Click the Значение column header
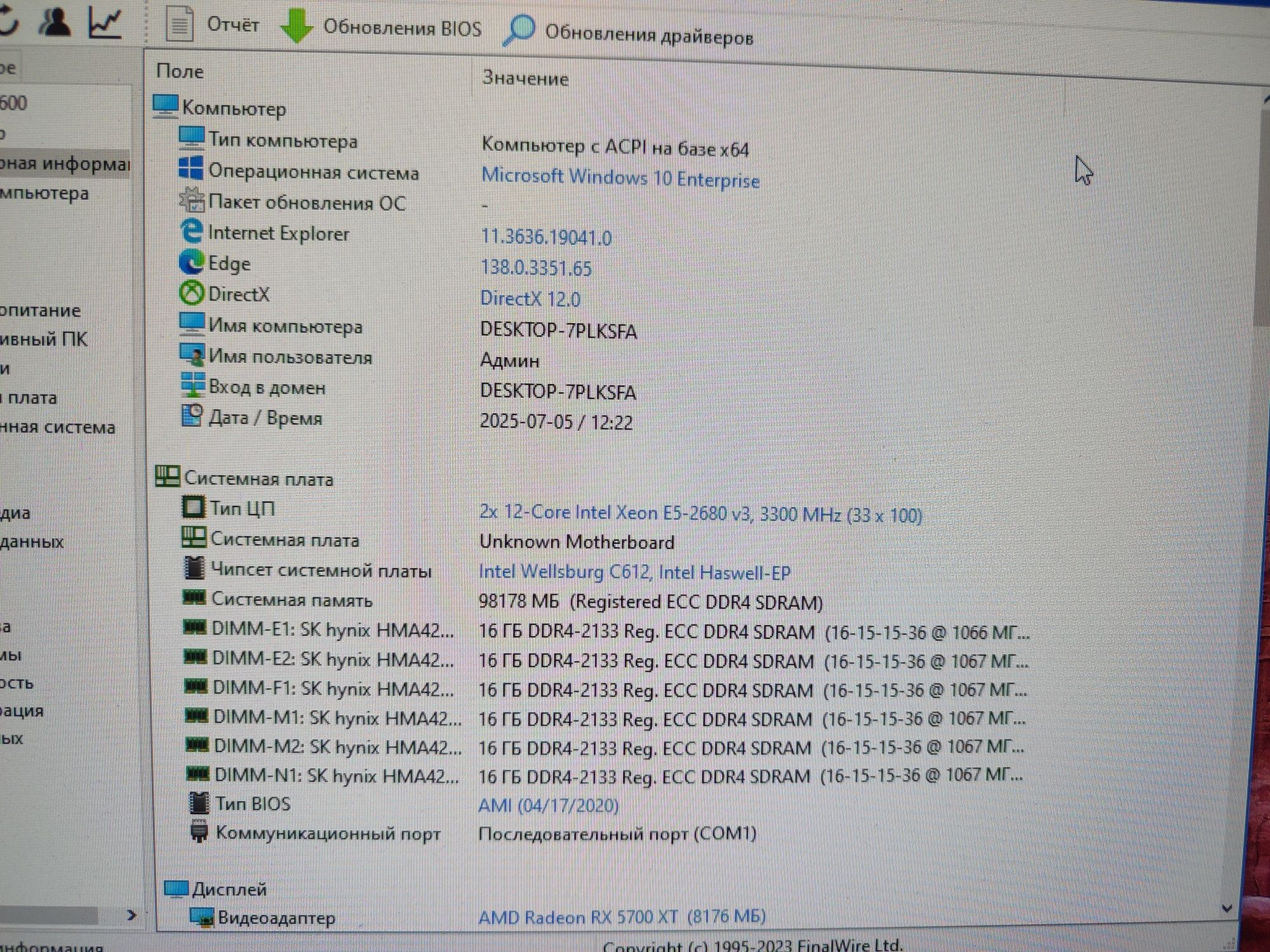The image size is (1270, 952). [525, 79]
